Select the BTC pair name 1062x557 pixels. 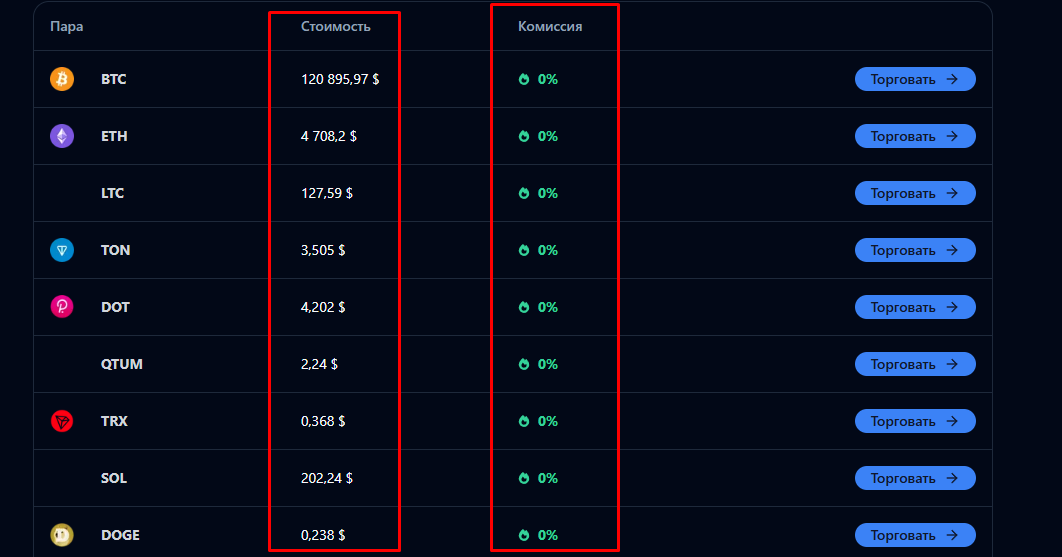113,79
